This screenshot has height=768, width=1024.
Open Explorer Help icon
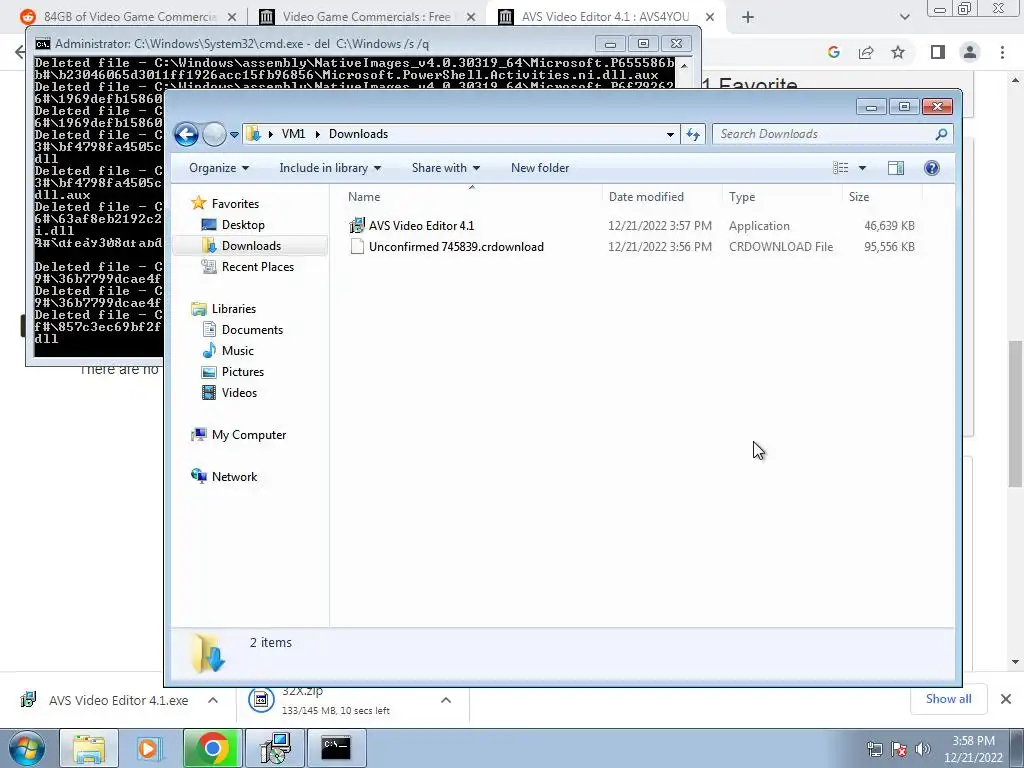pos(932,168)
